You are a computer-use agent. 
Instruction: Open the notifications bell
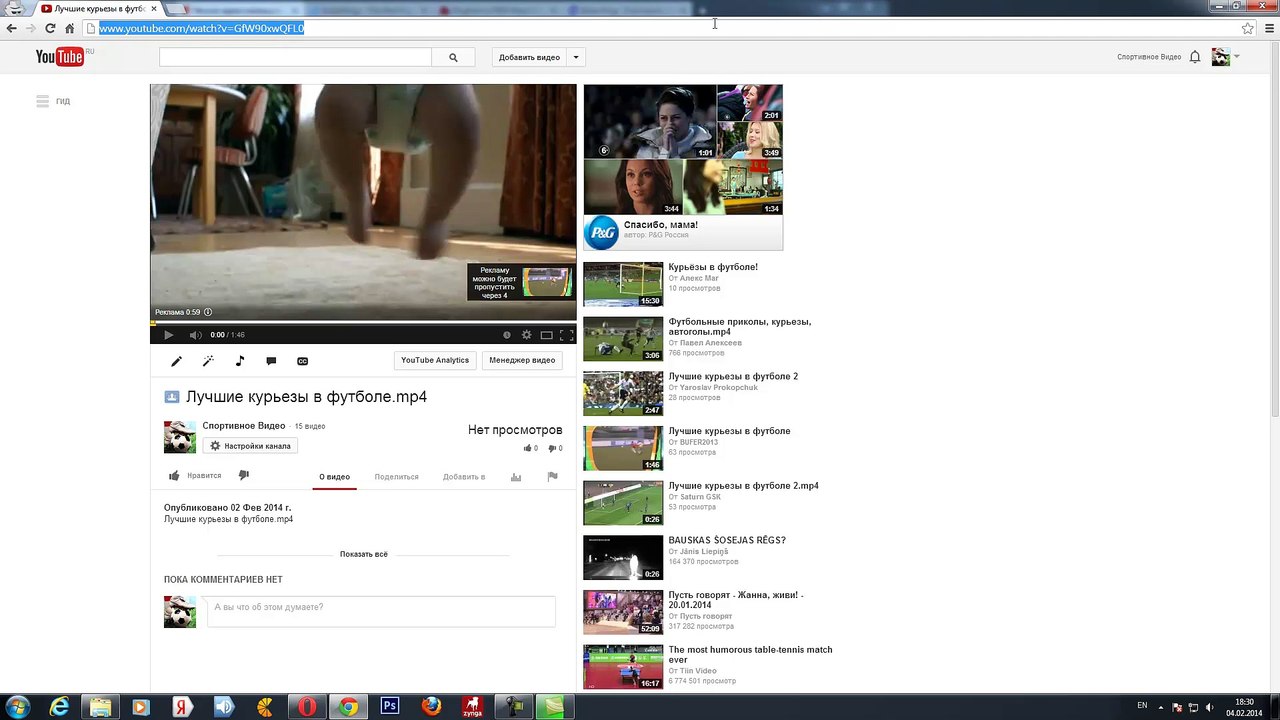point(1195,57)
